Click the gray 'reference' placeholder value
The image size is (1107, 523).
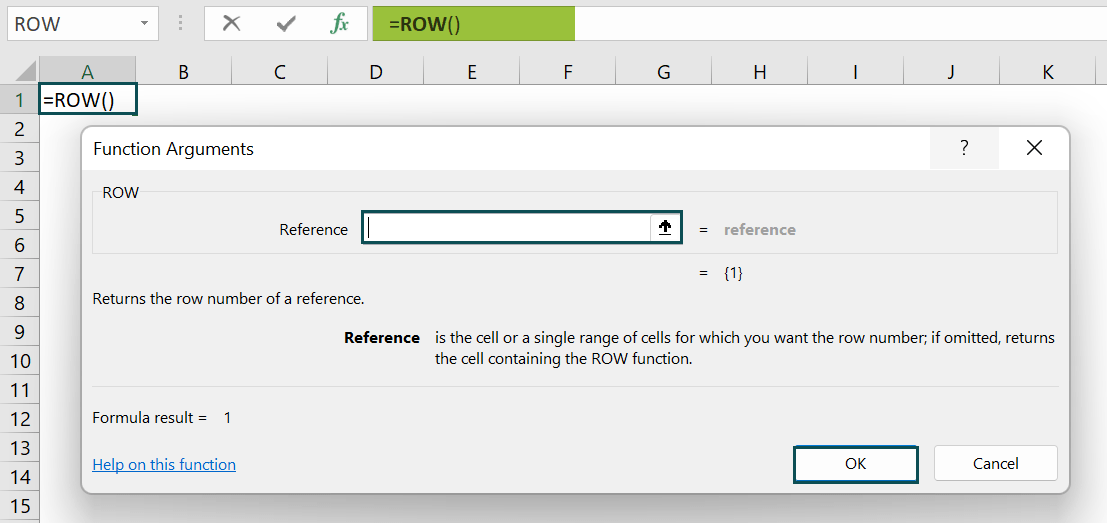click(x=760, y=229)
